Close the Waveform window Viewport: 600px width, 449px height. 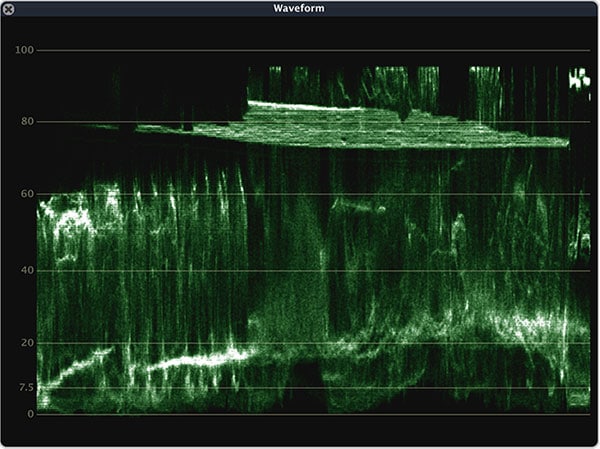(9, 8)
